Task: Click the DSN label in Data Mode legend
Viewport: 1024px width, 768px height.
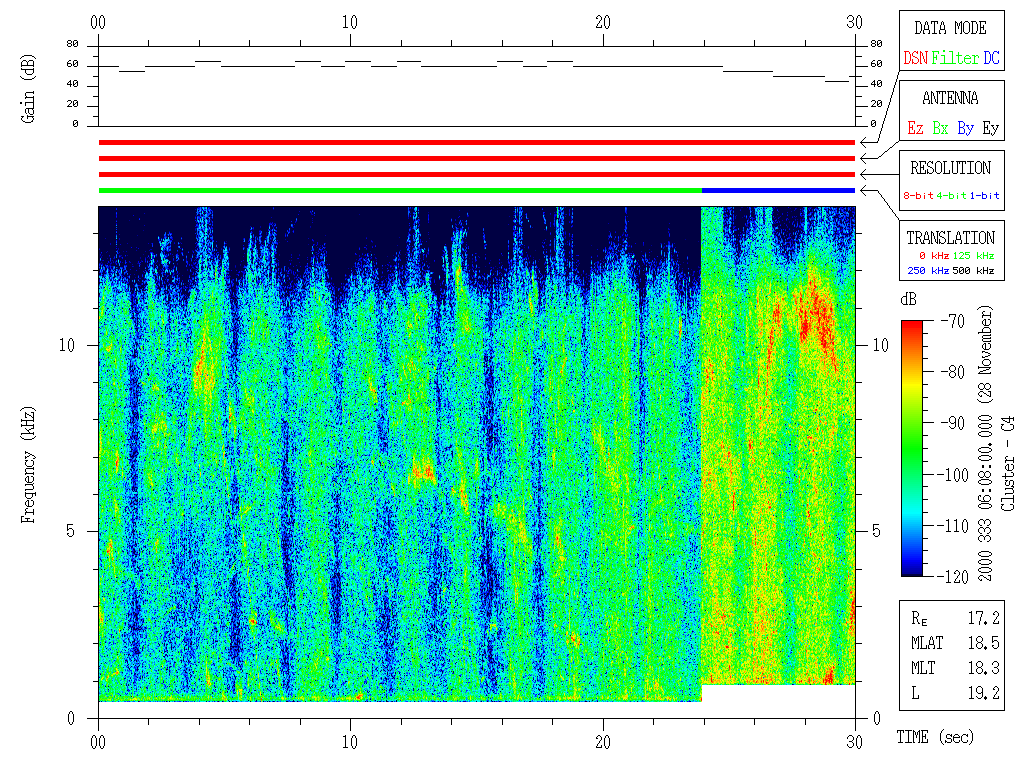Action: (x=915, y=59)
